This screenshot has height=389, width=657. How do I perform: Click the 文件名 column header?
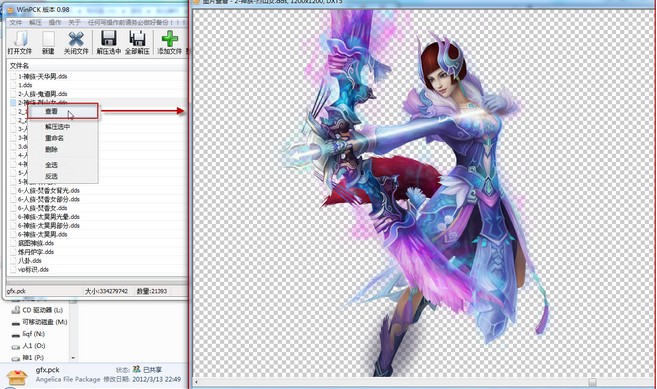19,66
